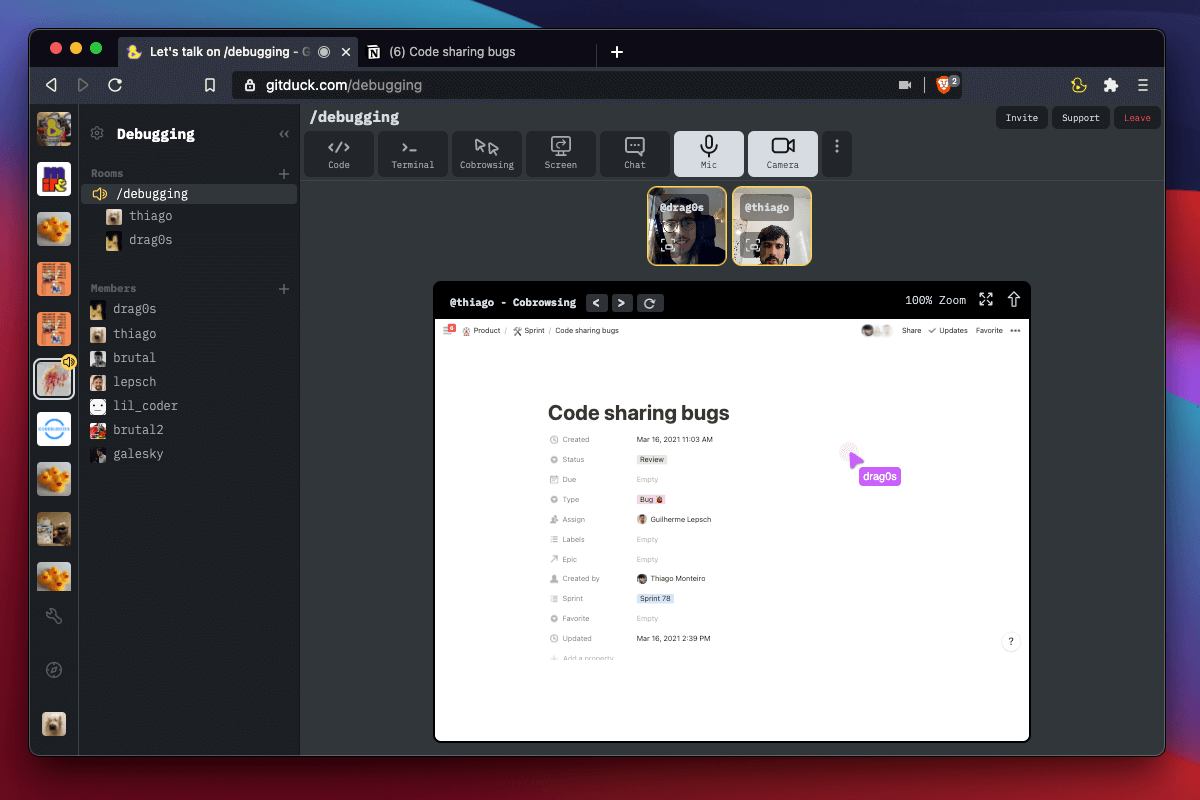
Task: Mark the Notion page as Favorite
Action: (989, 330)
